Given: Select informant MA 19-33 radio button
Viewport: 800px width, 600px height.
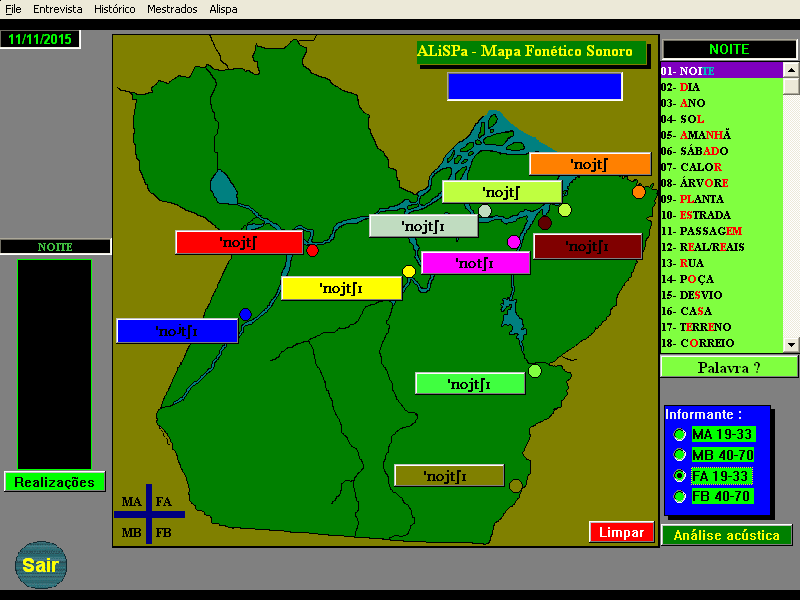Looking at the screenshot, I should click(x=680, y=434).
